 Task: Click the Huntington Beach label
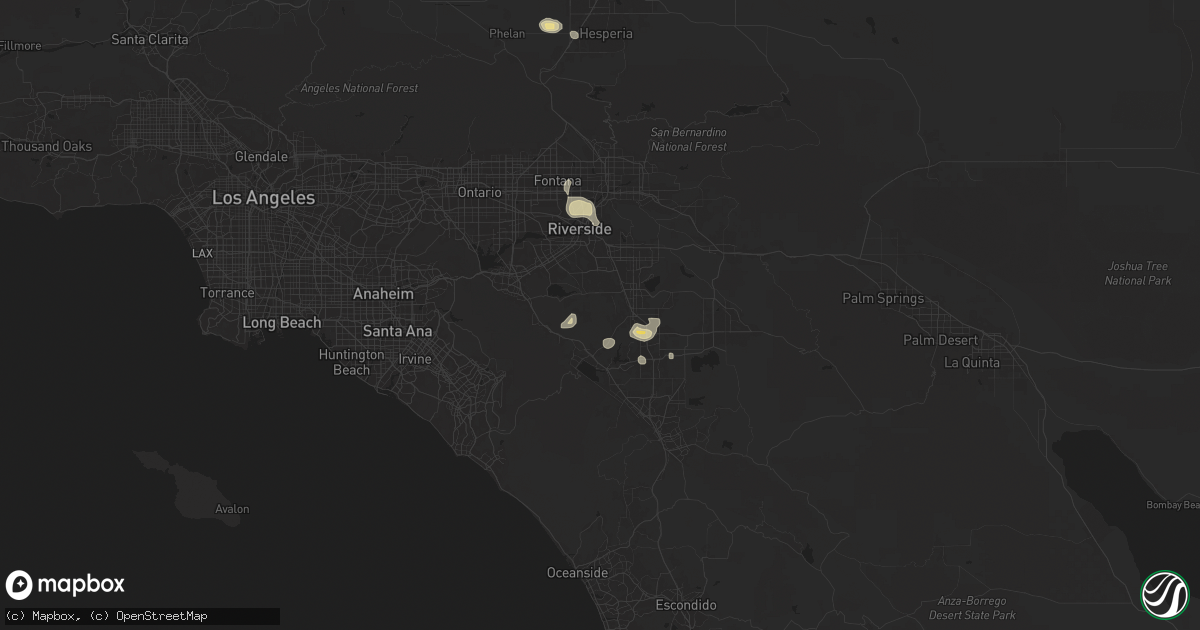coord(351,362)
